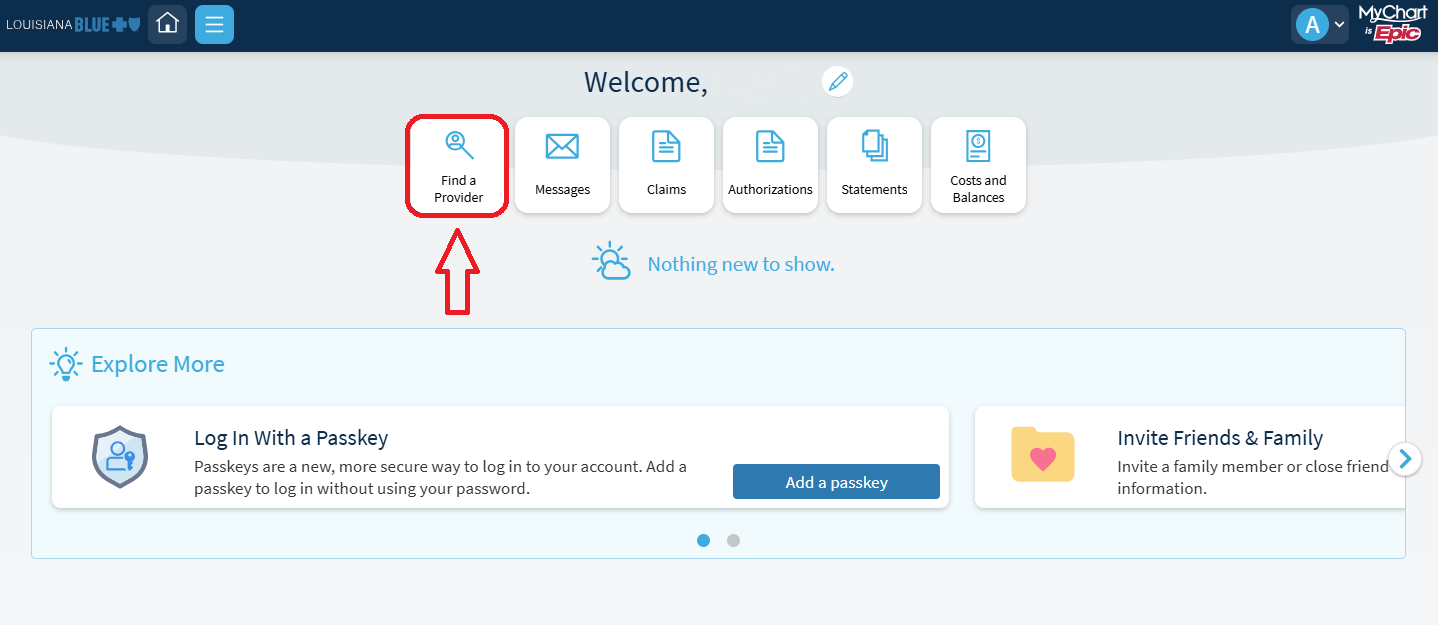
Task: Go to the Home icon
Action: [x=167, y=24]
